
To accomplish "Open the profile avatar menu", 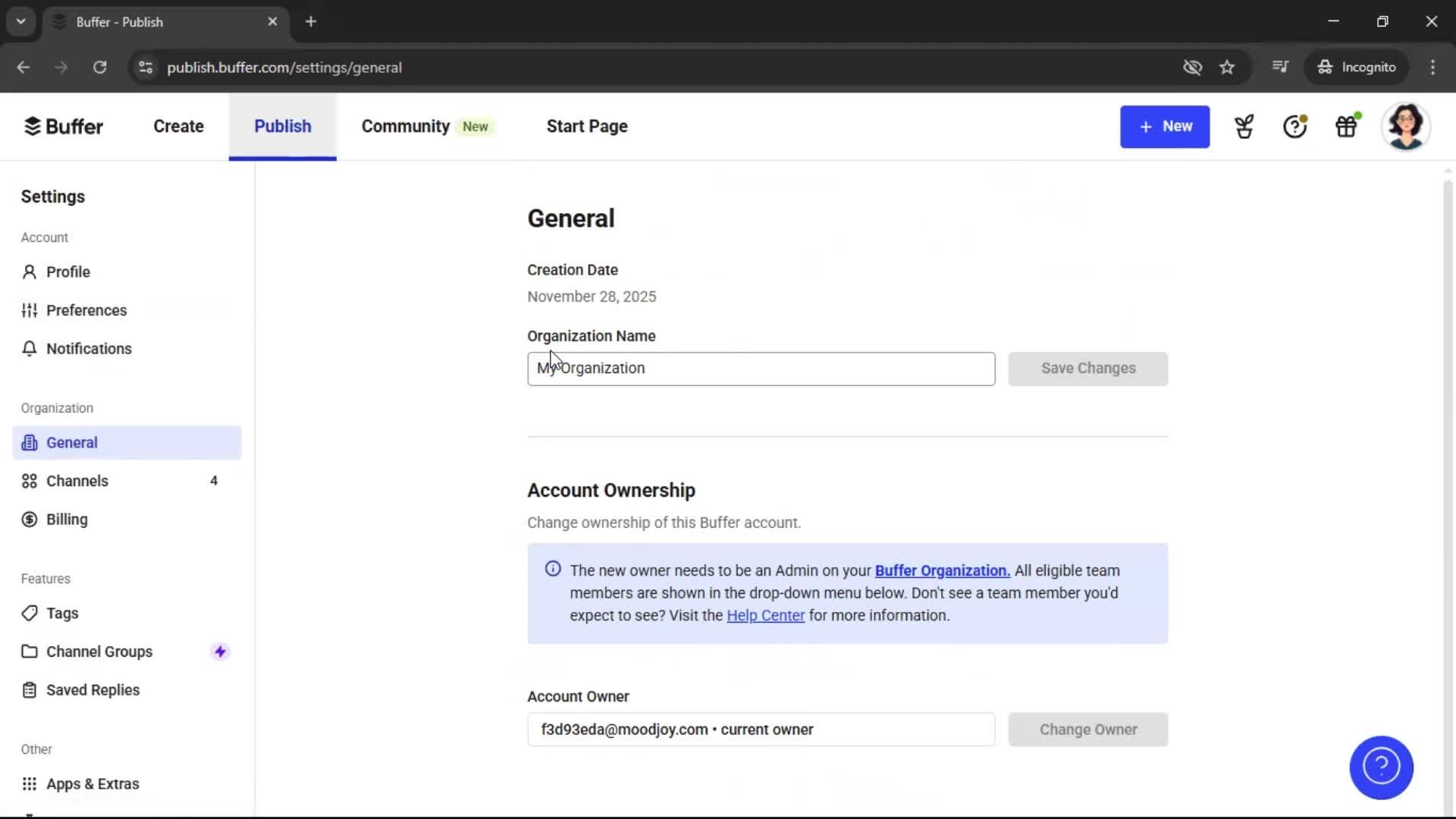I will 1407,126.
